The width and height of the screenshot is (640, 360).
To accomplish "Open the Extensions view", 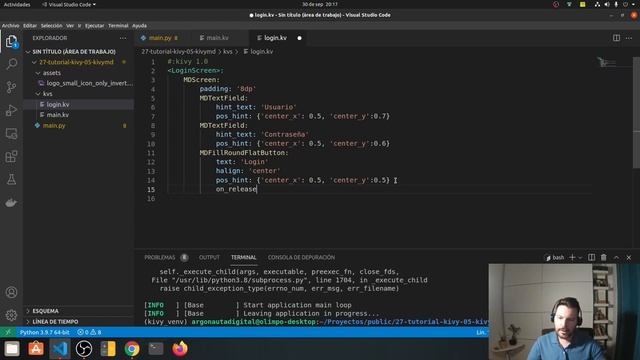I will pos(11,157).
